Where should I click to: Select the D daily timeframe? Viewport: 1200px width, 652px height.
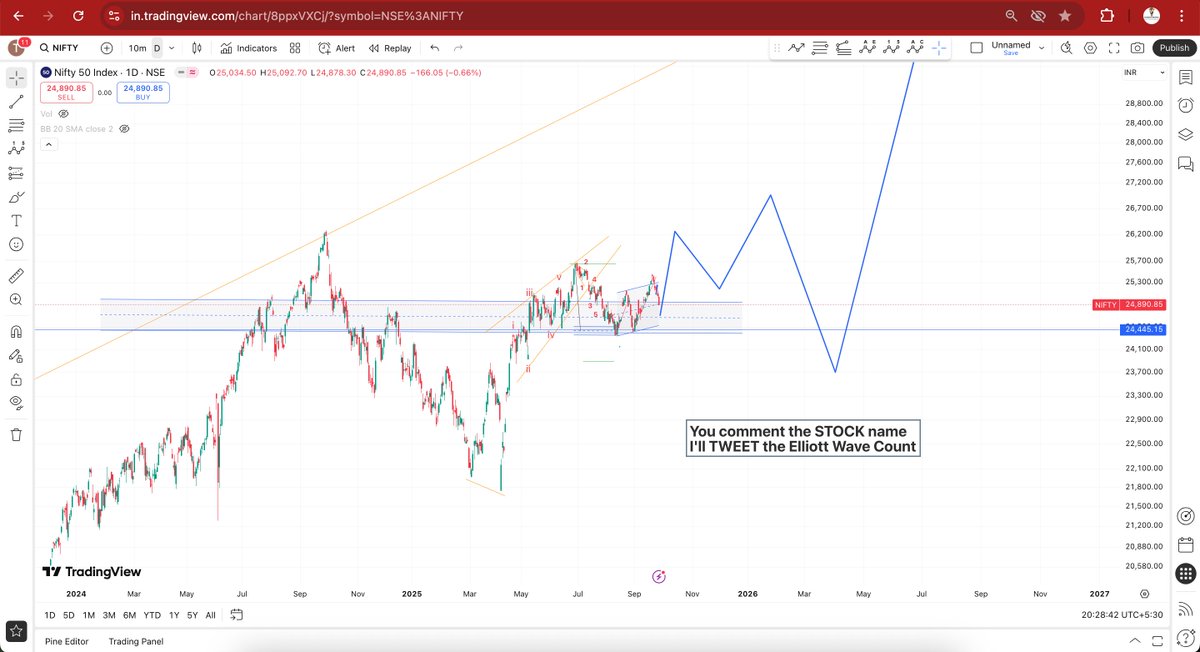point(156,48)
